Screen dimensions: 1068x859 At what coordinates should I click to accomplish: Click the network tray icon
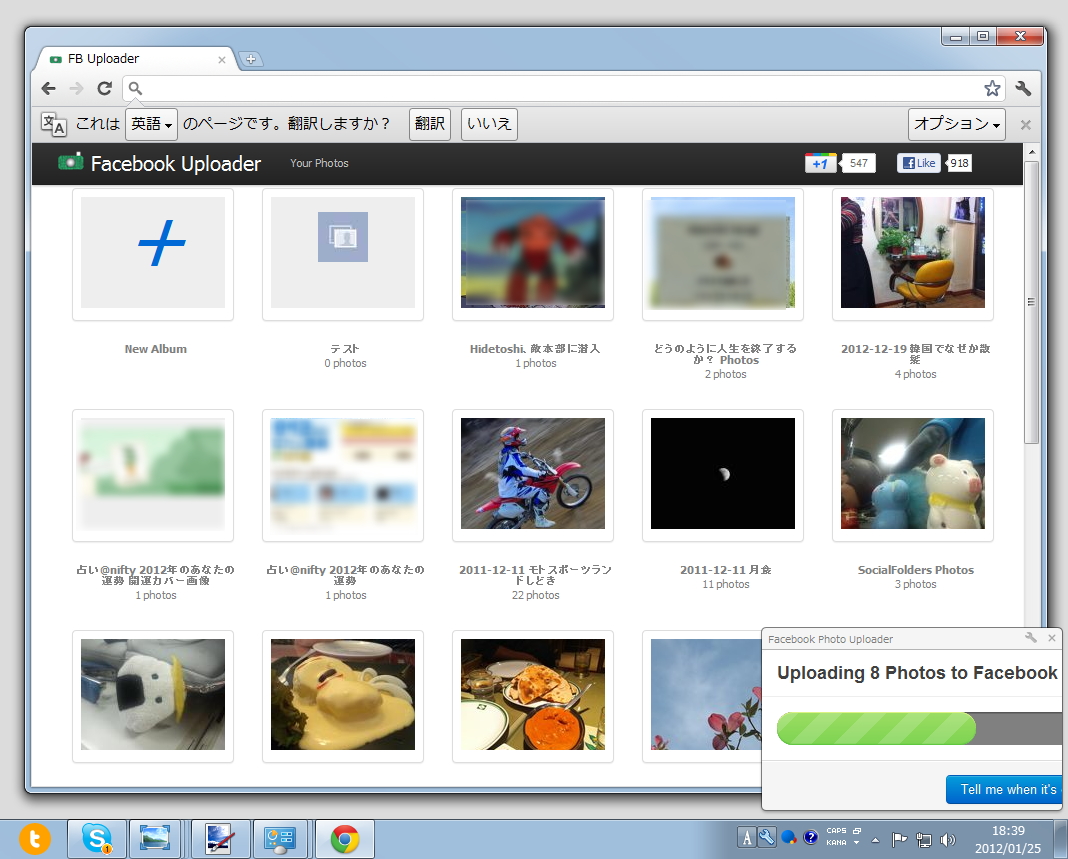[x=924, y=840]
